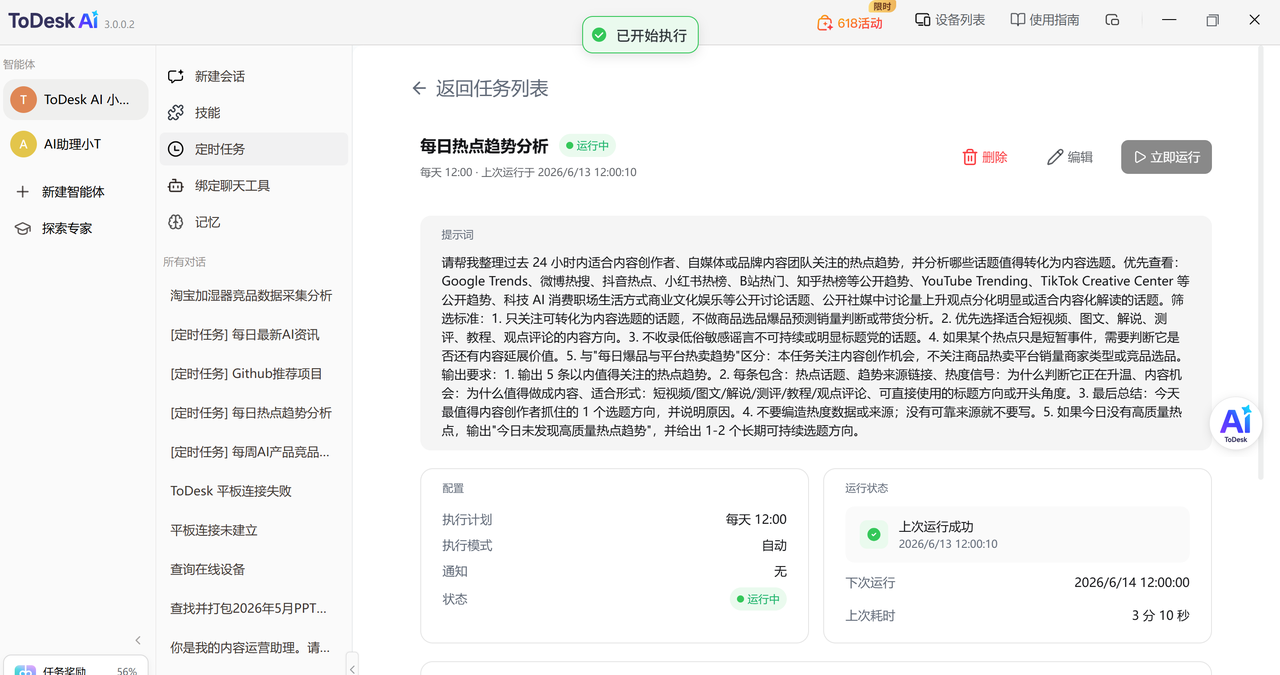Open 使用指南 in title bar

1045,20
